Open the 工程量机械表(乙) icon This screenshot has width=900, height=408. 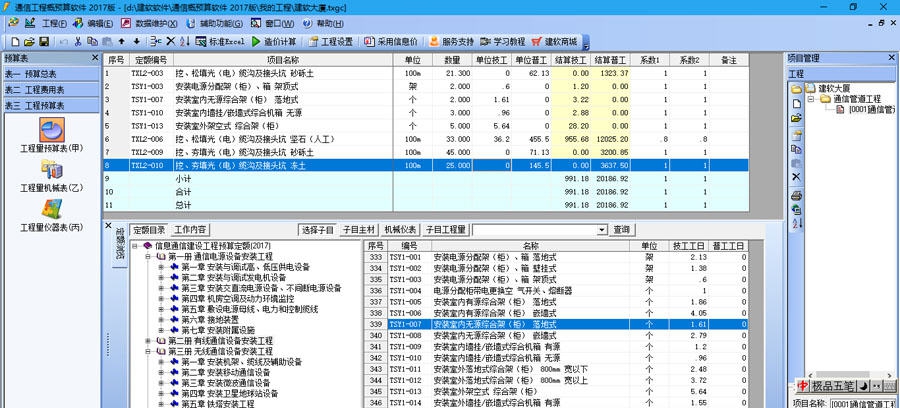52,170
